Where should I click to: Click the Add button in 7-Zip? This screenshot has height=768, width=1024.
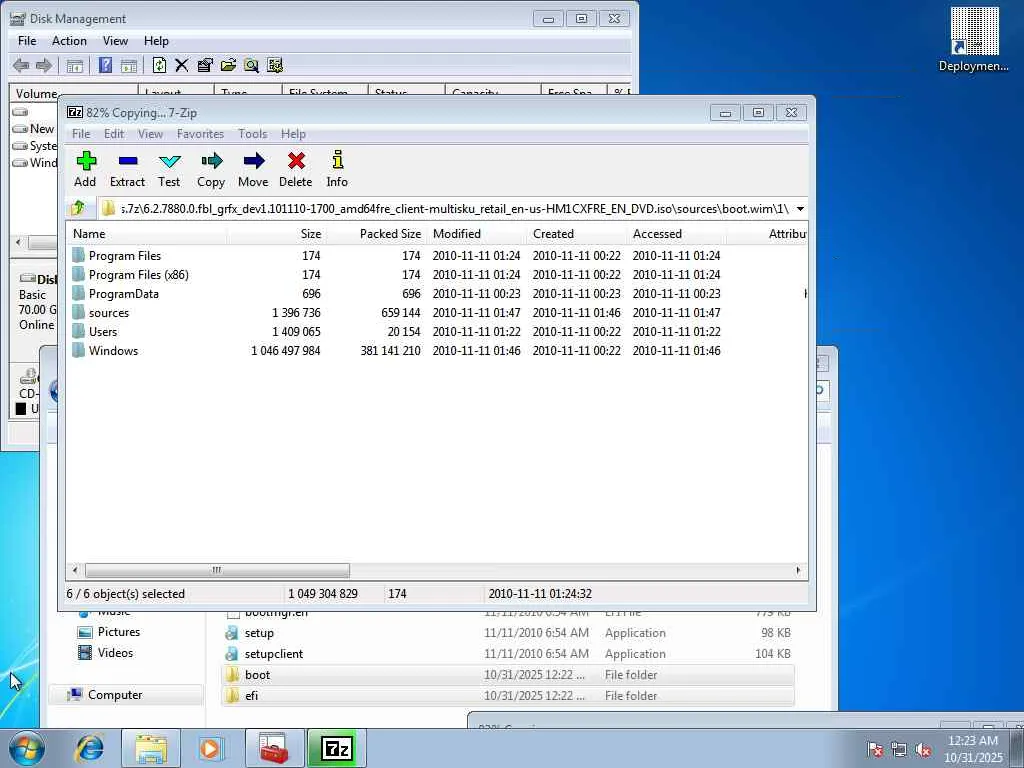86,169
